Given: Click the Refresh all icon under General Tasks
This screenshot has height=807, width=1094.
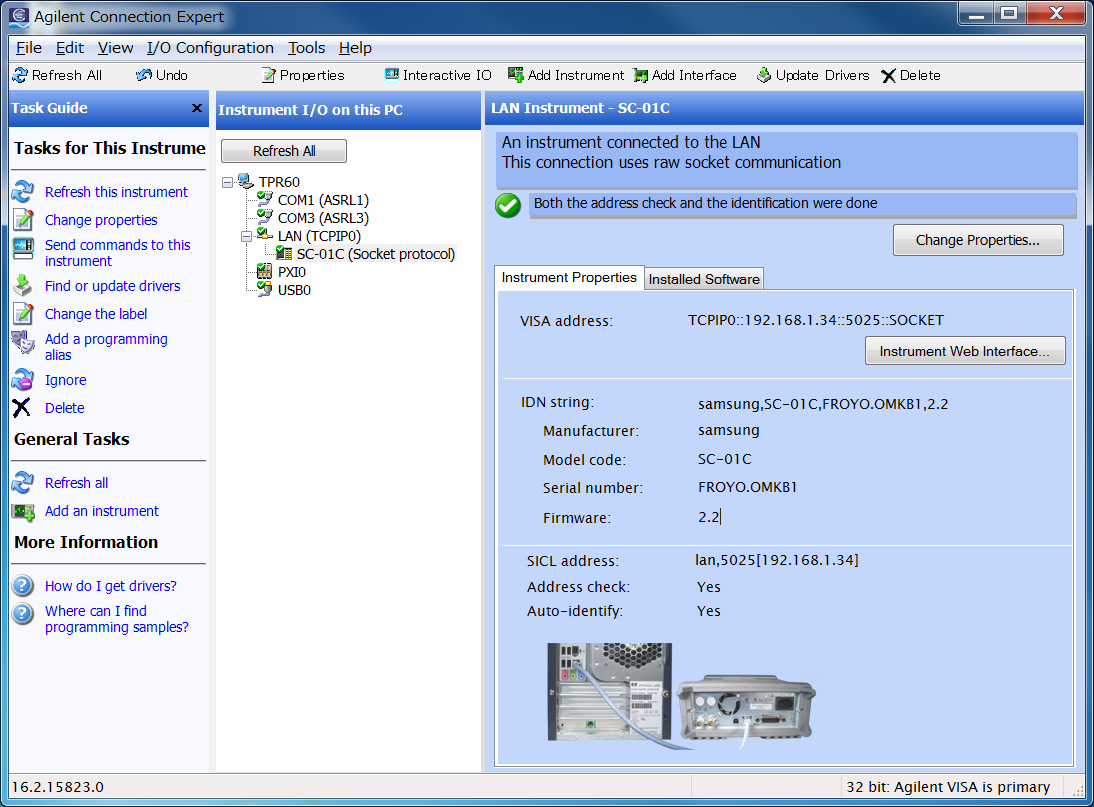Looking at the screenshot, I should tap(23, 483).
